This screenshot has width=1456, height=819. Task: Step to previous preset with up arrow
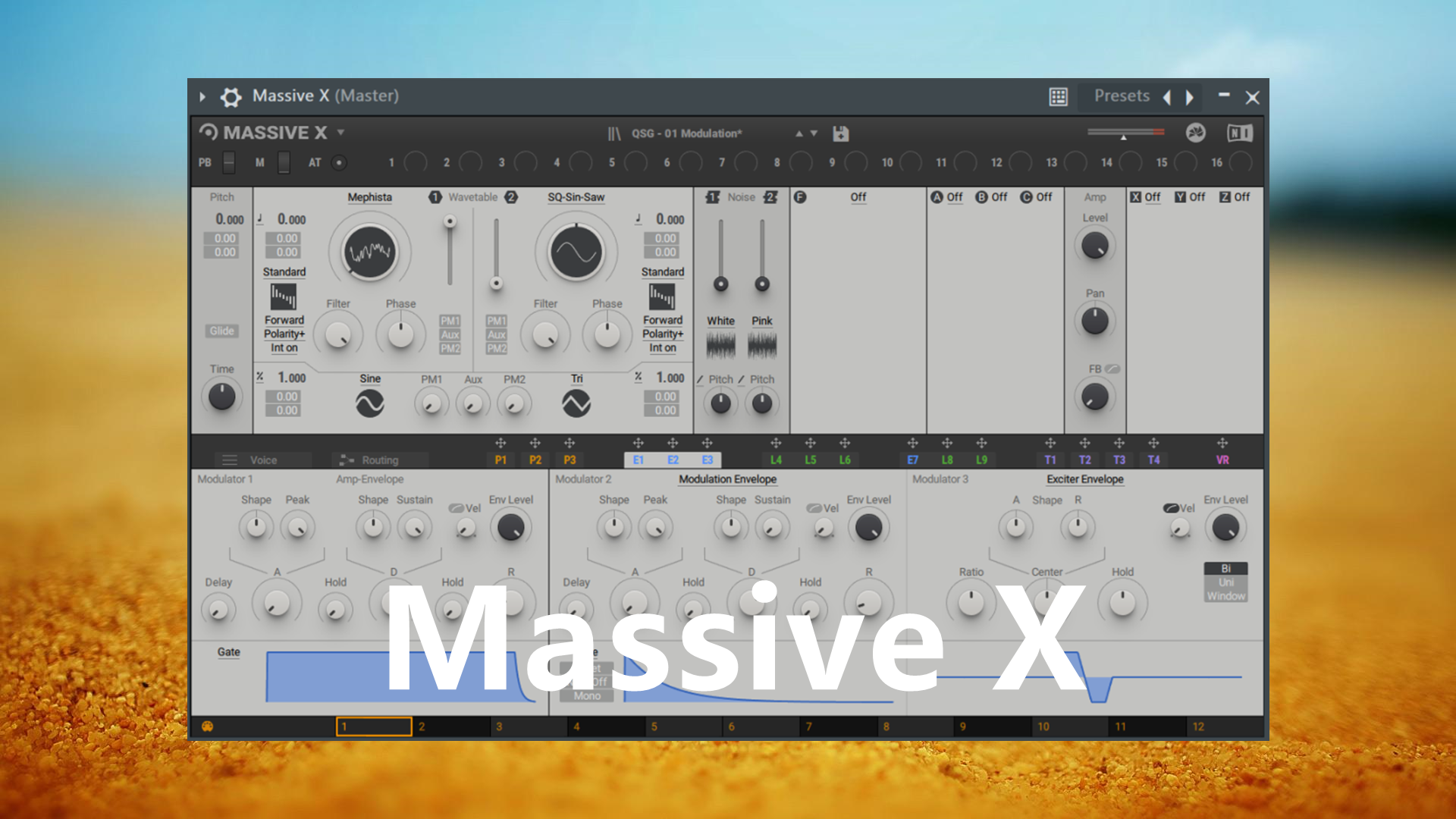[799, 133]
